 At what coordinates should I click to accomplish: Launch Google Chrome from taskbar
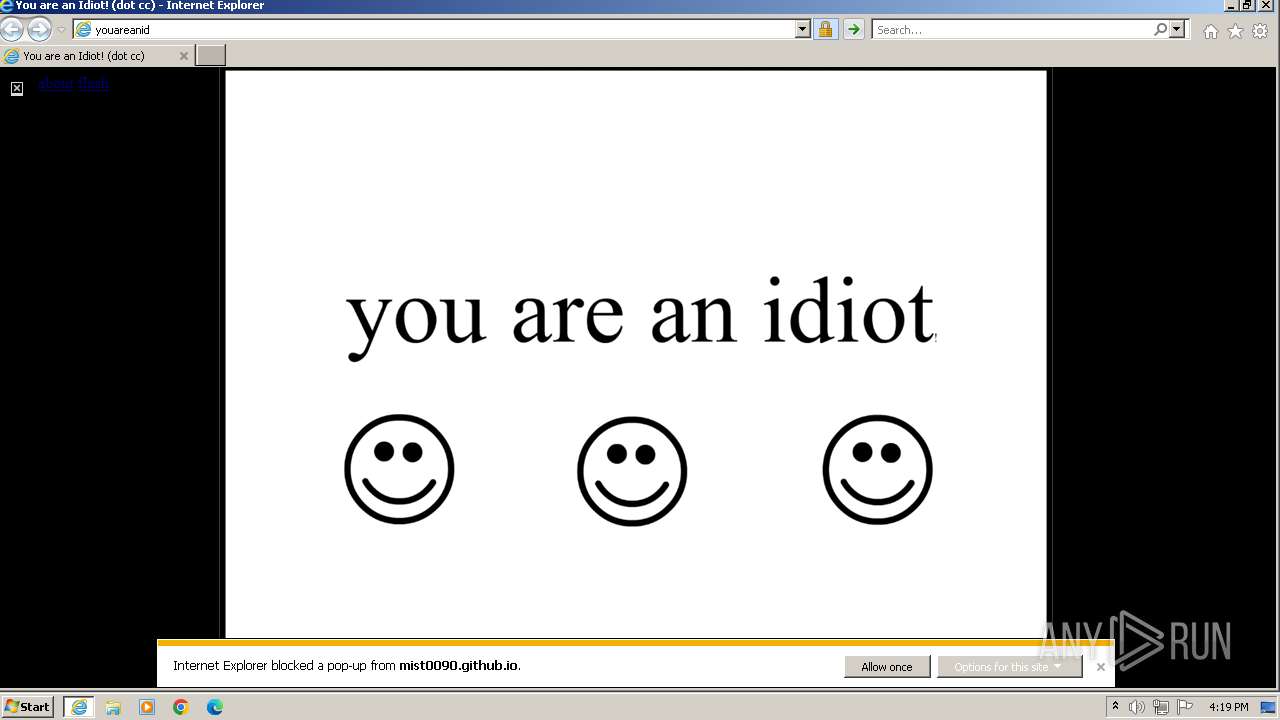click(181, 707)
